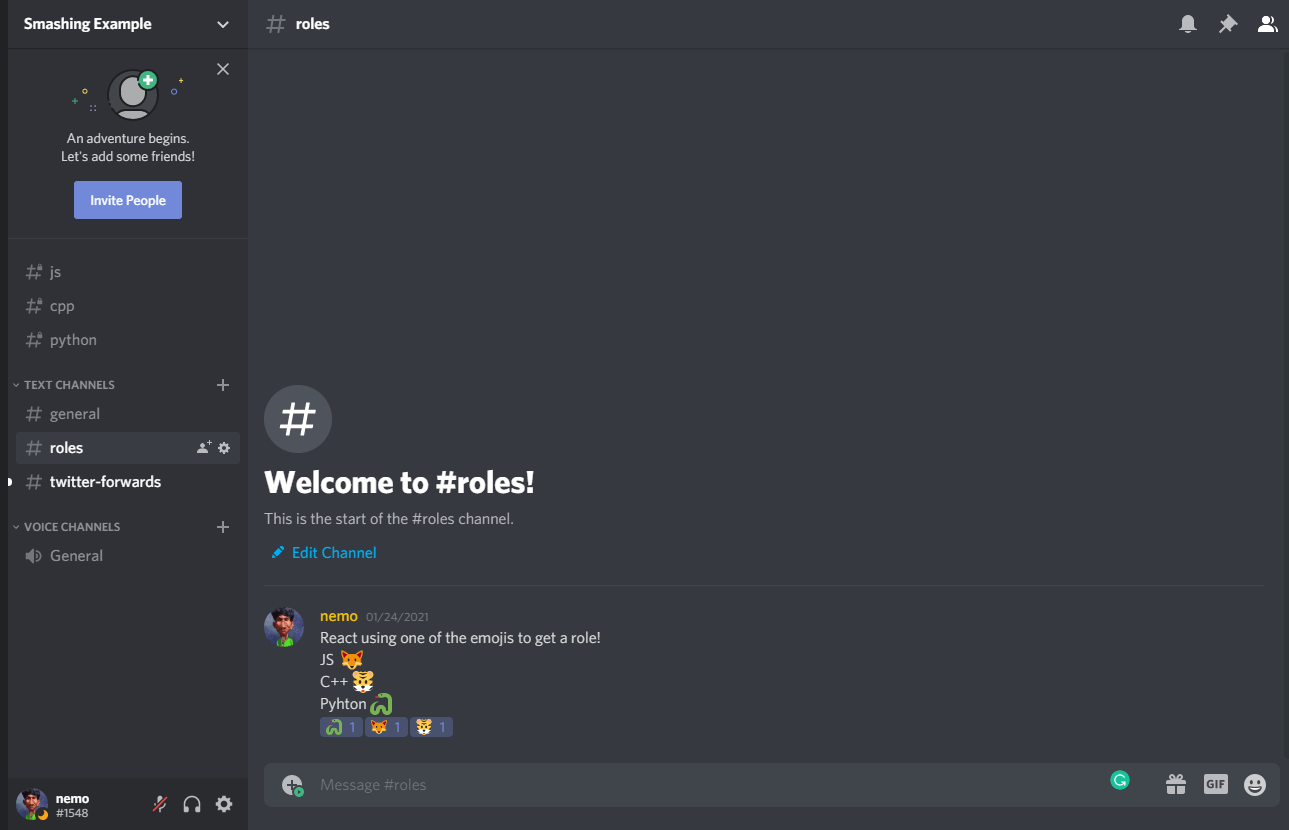1289x830 pixels.
Task: Open notification settings bell icon
Action: coord(1188,24)
